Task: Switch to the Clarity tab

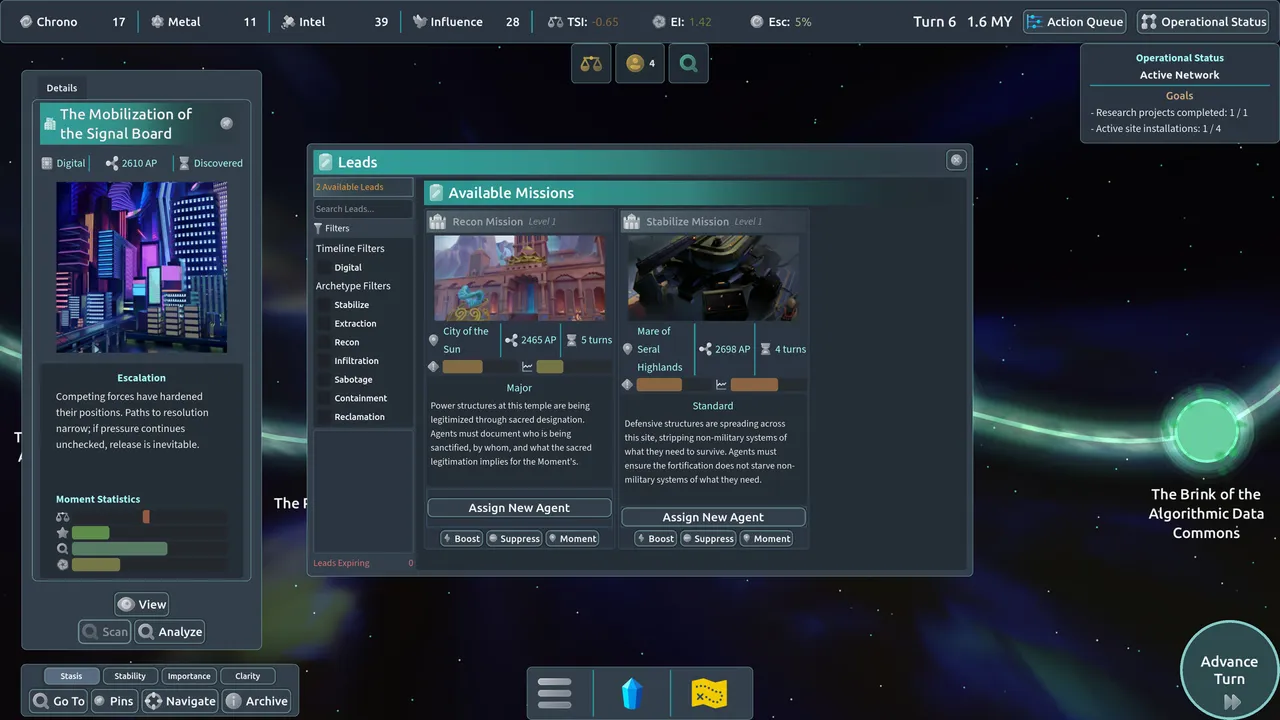Action: point(247,676)
